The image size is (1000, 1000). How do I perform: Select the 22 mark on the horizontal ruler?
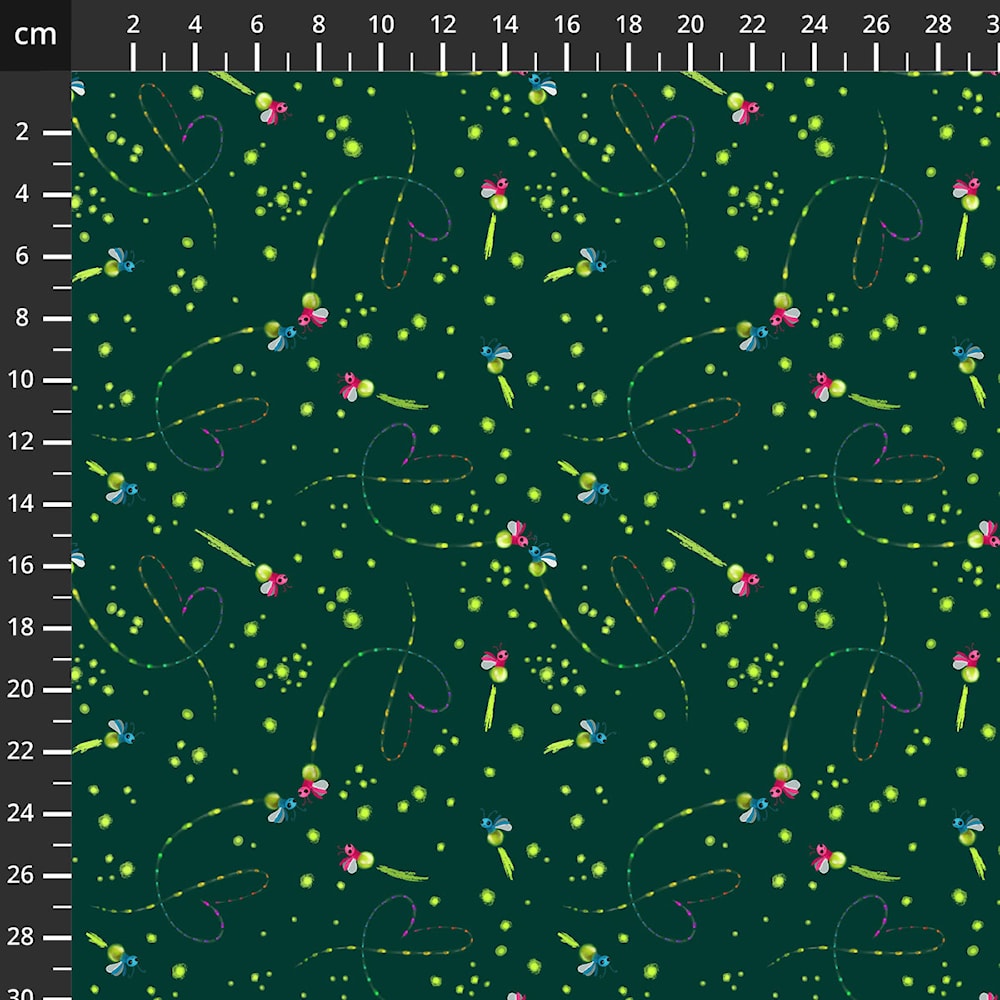pyautogui.click(x=753, y=26)
